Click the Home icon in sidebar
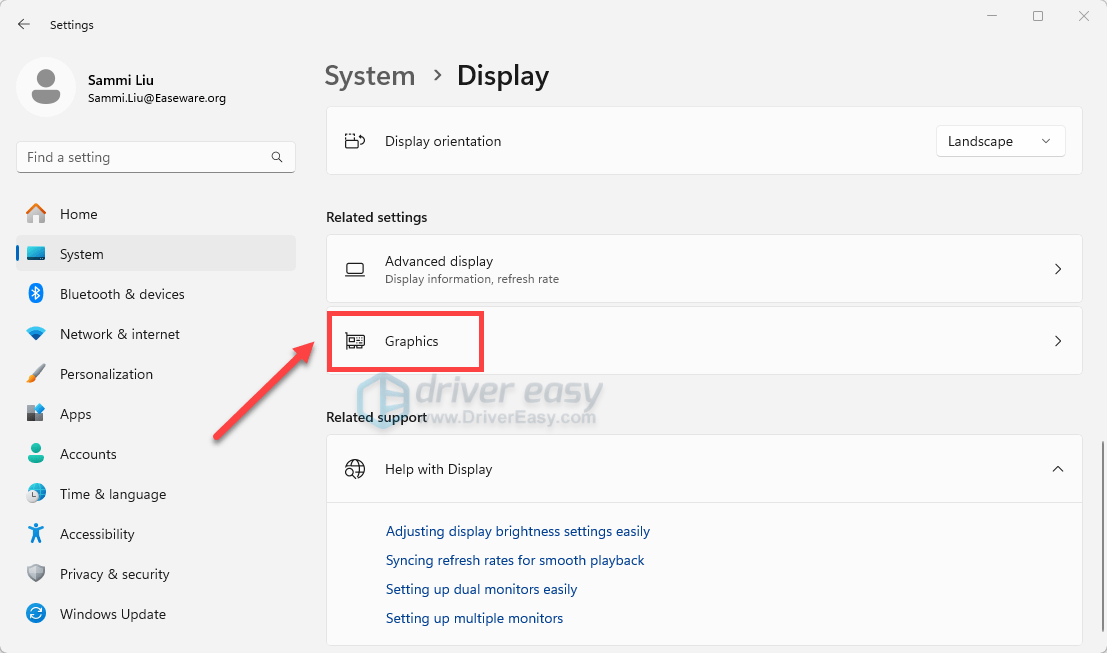This screenshot has width=1107, height=653. click(x=36, y=214)
